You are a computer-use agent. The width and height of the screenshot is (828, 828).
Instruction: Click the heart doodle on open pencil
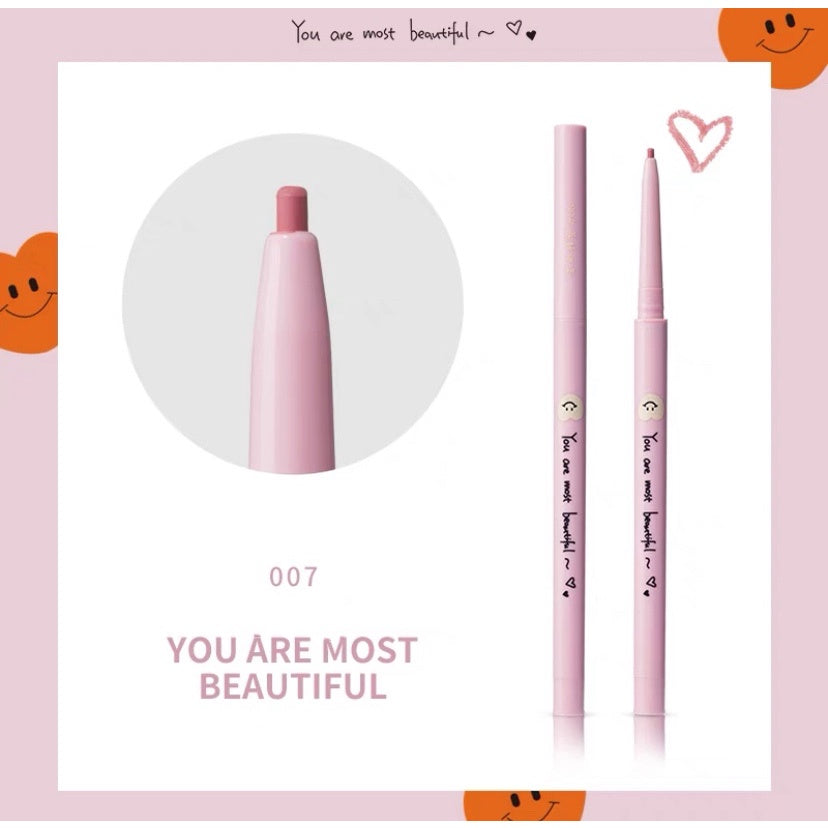(x=650, y=586)
